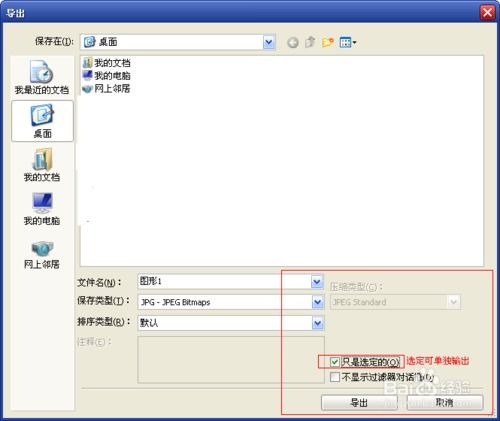Expand the 保存在 location dropdown
Image resolution: width=500 pixels, height=421 pixels.
[269, 42]
